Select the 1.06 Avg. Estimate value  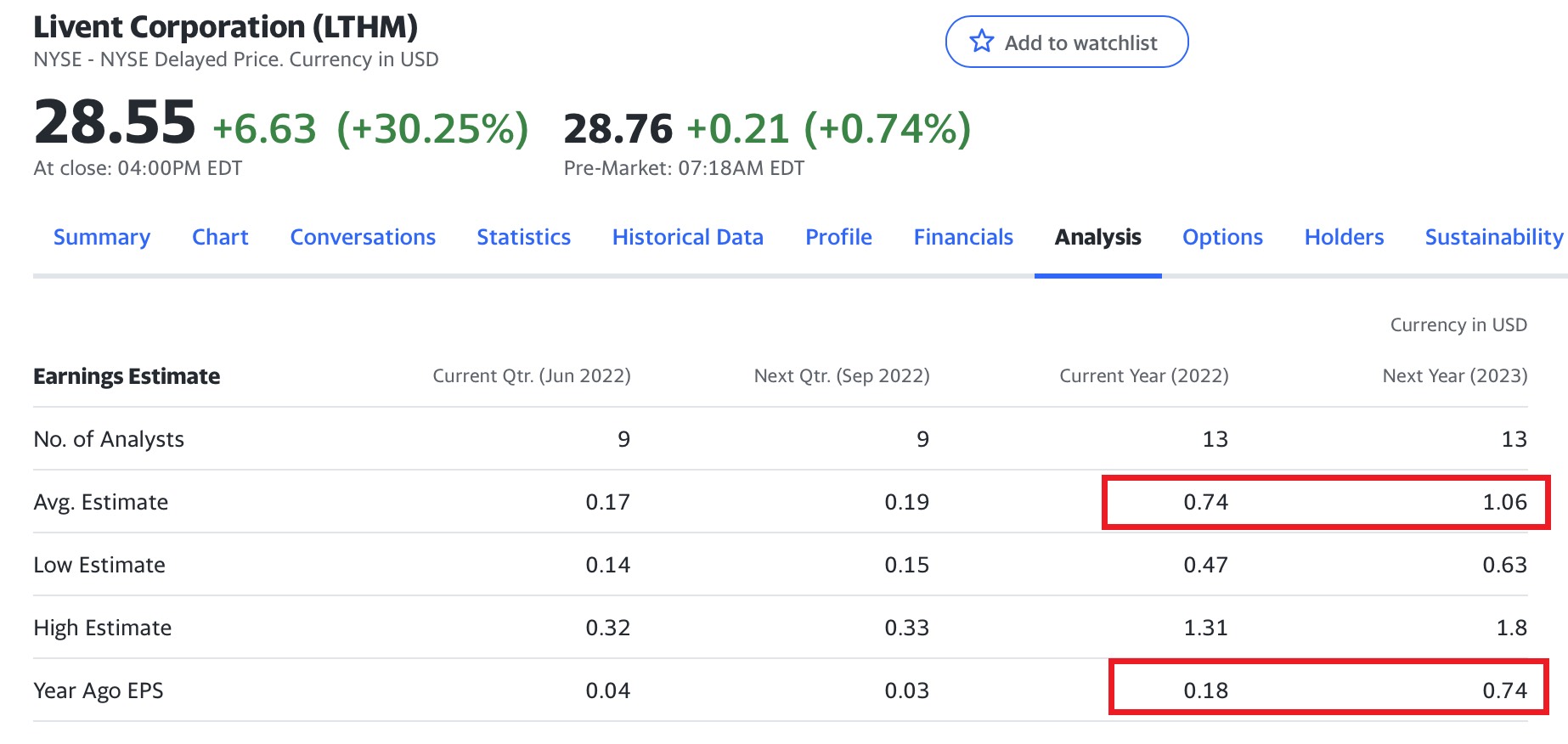(x=1504, y=502)
